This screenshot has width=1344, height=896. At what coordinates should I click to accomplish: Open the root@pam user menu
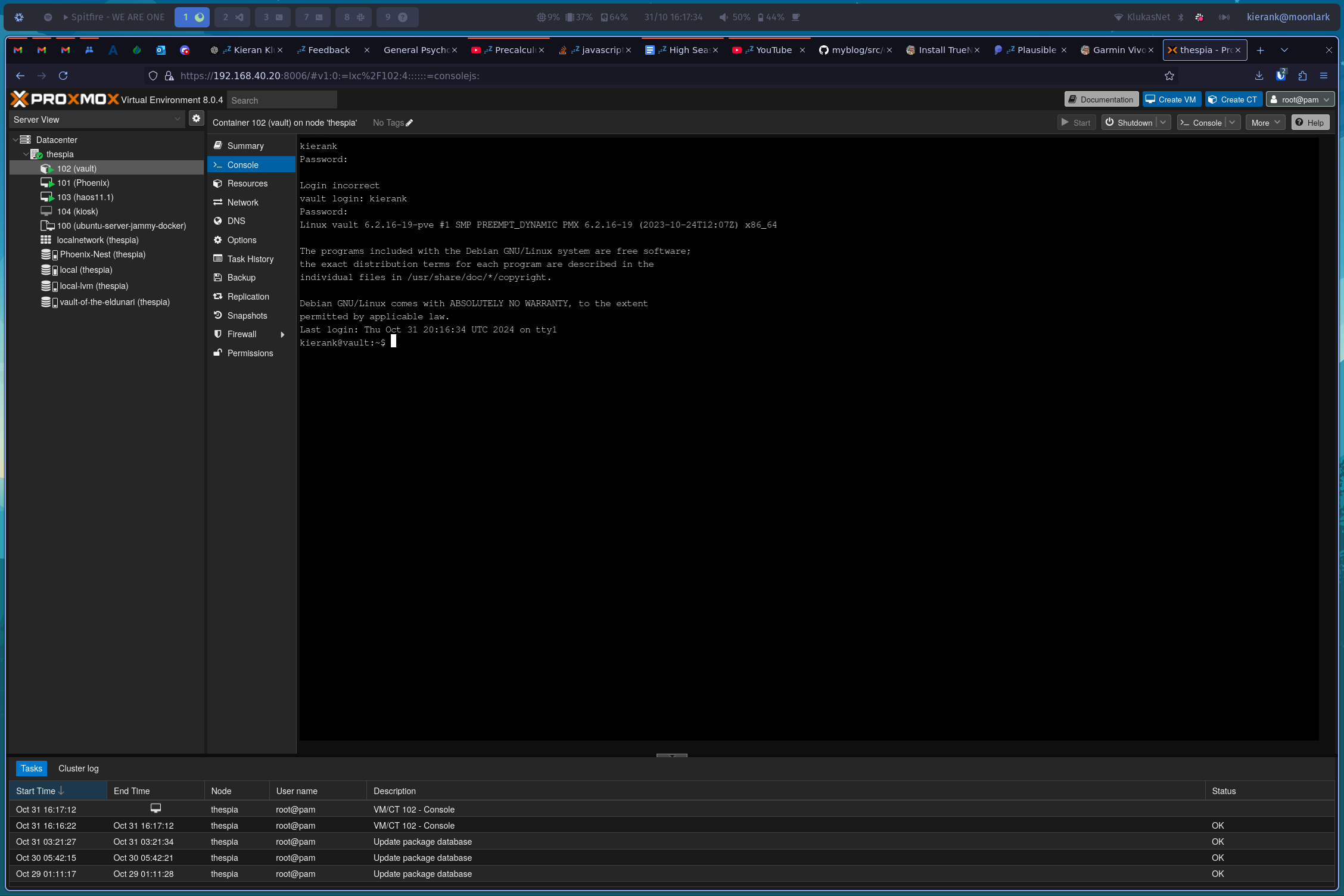tap(1300, 99)
